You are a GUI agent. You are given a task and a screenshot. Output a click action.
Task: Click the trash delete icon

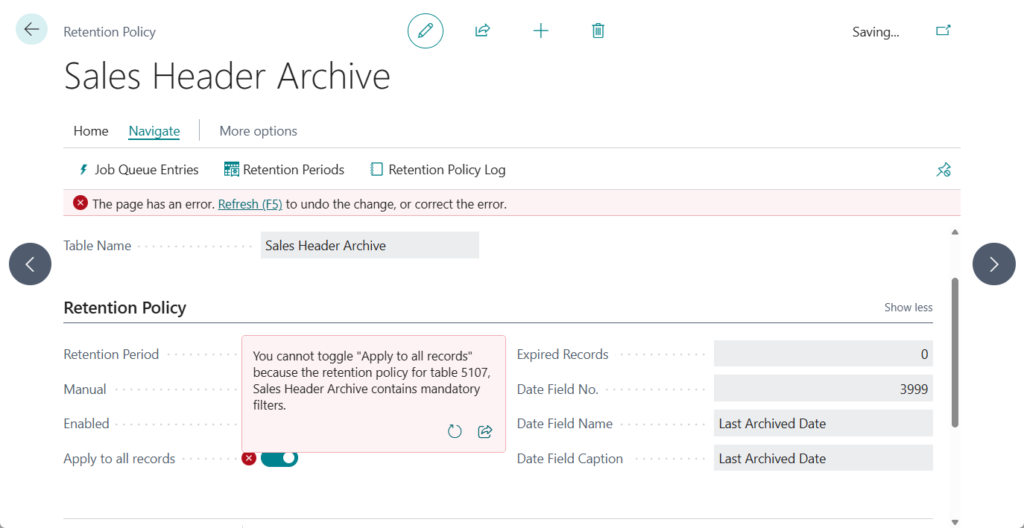(598, 31)
